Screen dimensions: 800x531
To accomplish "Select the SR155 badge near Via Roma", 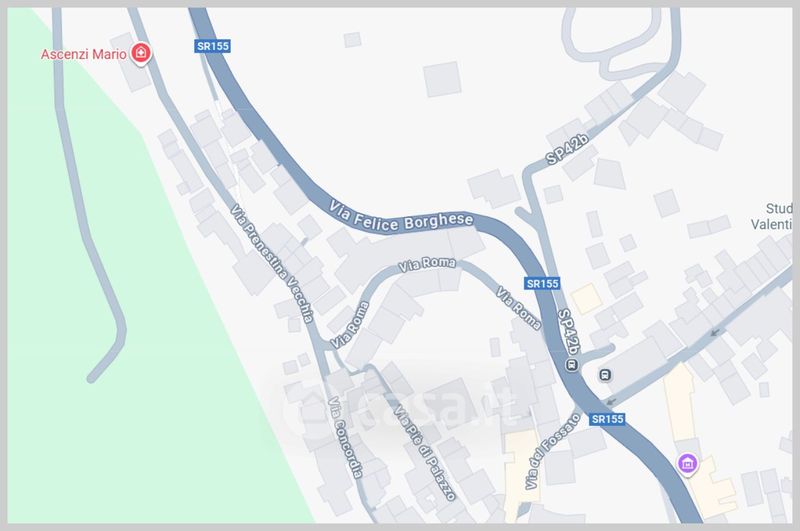I will [x=542, y=283].
